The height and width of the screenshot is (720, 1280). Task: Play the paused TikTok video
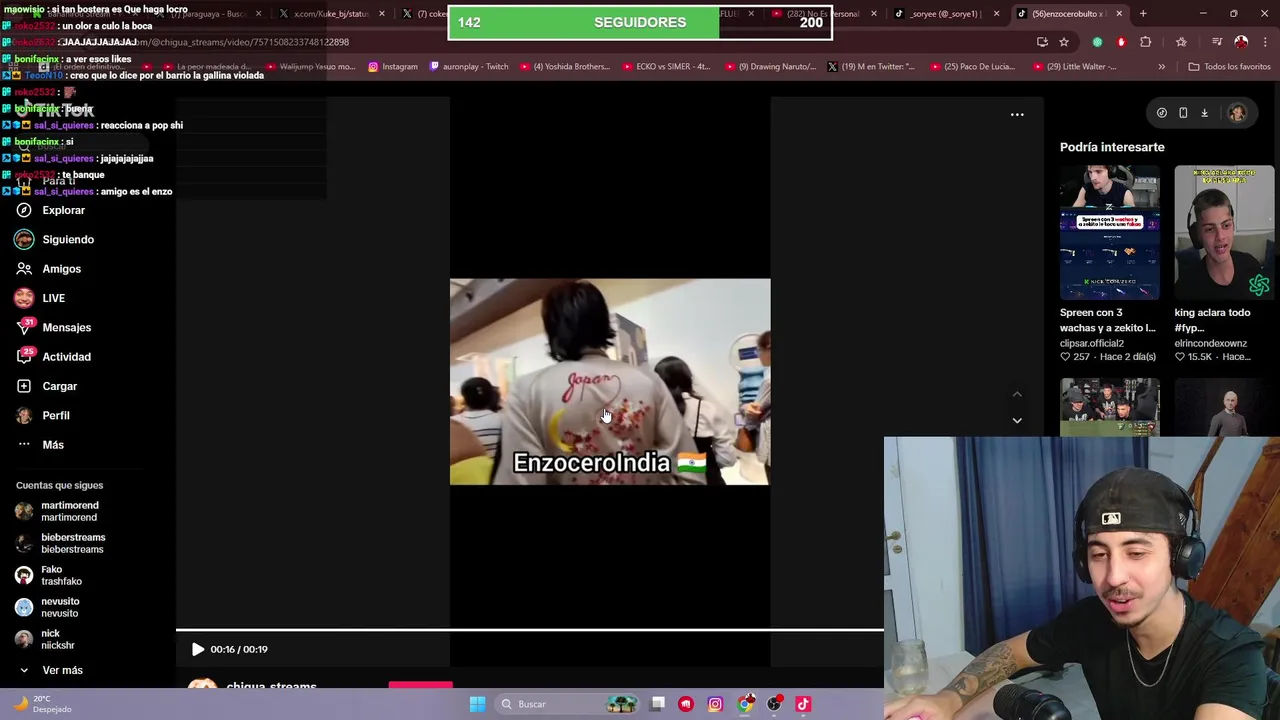(198, 649)
